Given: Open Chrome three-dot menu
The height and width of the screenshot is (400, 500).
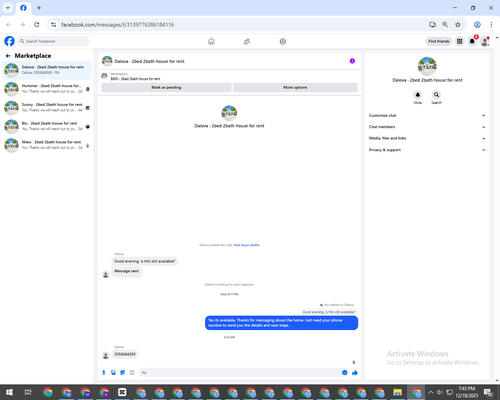Looking at the screenshot, I should point(491,25).
